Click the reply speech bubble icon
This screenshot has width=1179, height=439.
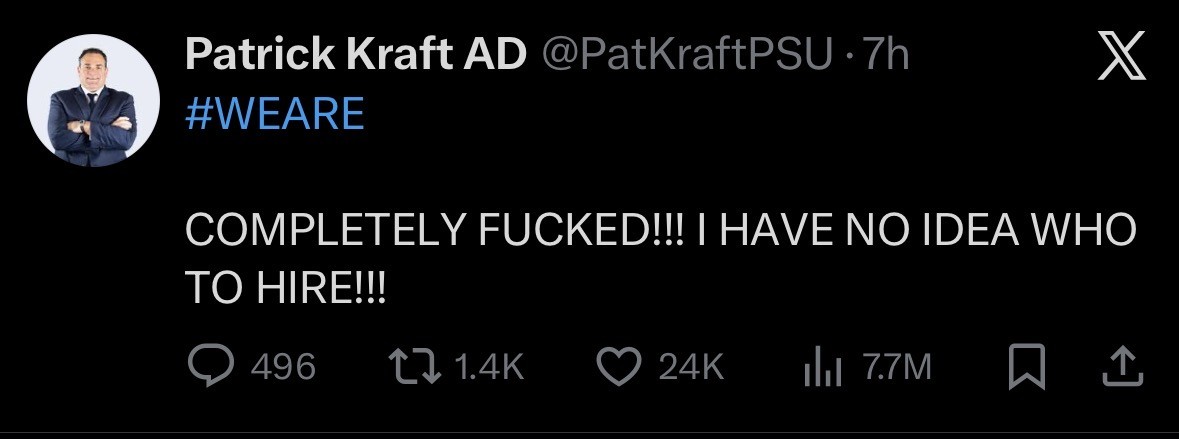(211, 367)
